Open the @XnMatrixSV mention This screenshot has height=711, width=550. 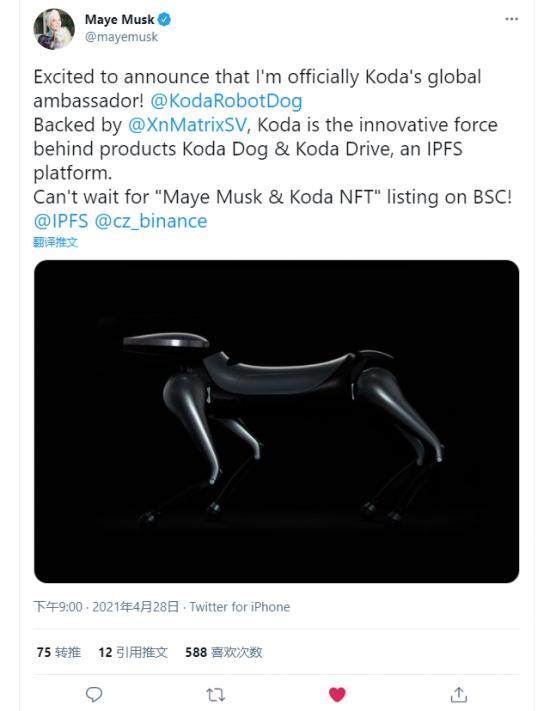point(188,125)
